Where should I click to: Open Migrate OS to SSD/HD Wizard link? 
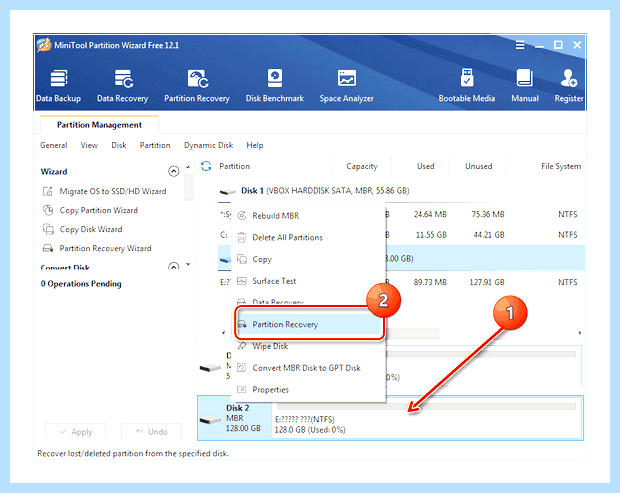click(113, 191)
